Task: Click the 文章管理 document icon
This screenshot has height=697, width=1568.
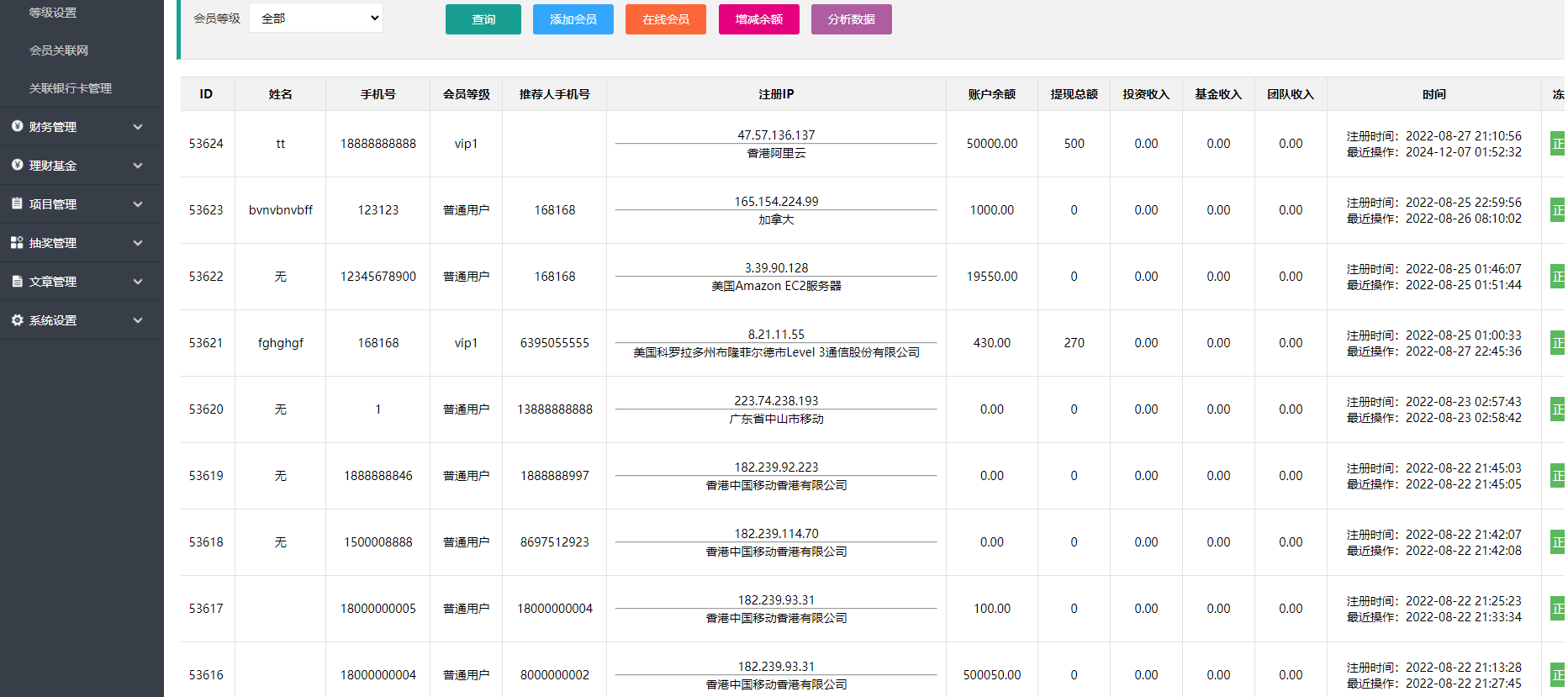Action: (x=17, y=281)
